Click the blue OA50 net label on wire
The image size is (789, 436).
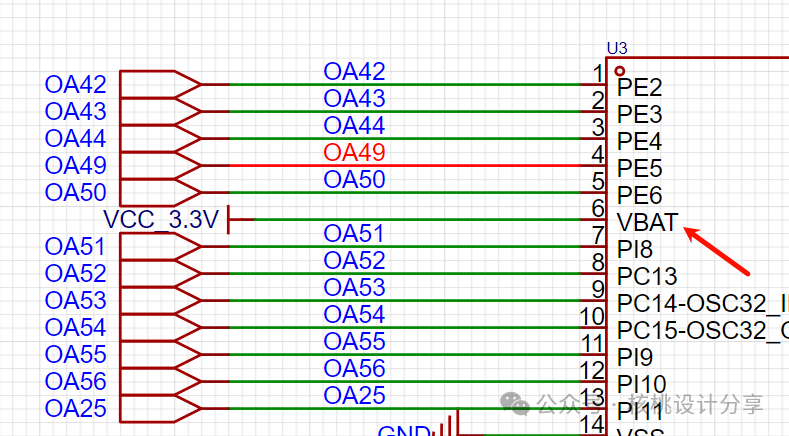(354, 180)
